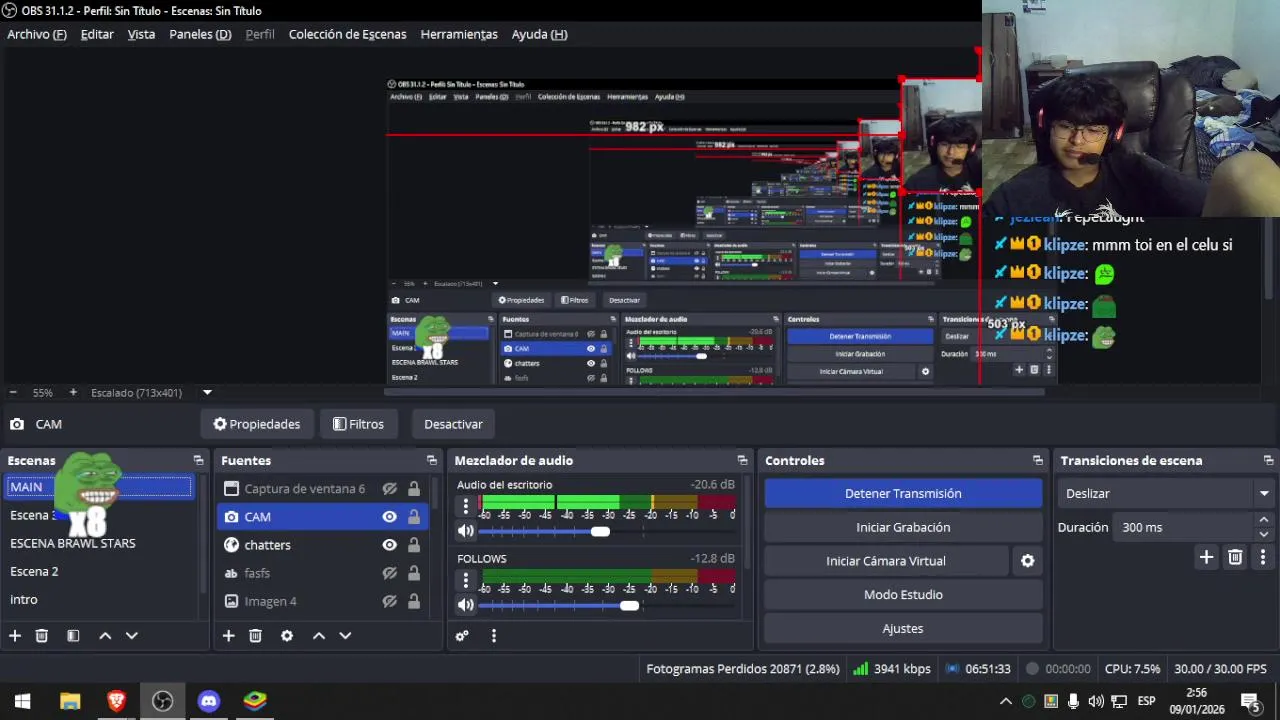Screen dimensions: 1280x720
Task: Click Detener Transmisión button
Action: point(903,493)
